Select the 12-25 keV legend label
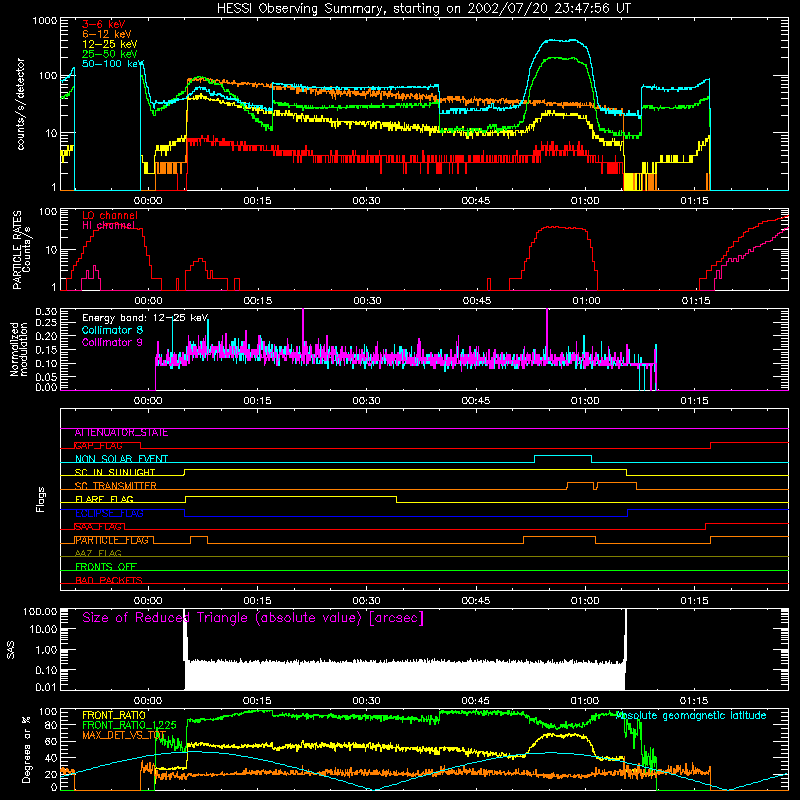 (x=110, y=44)
